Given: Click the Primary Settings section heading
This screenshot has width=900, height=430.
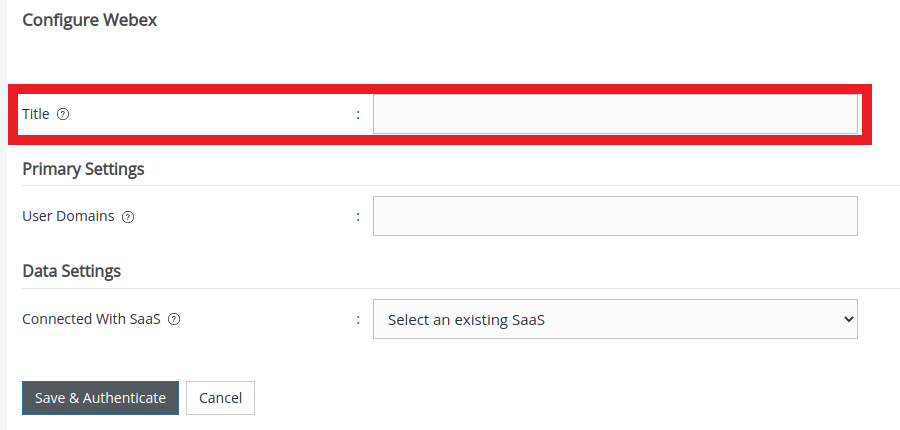Looking at the screenshot, I should coord(83,169).
